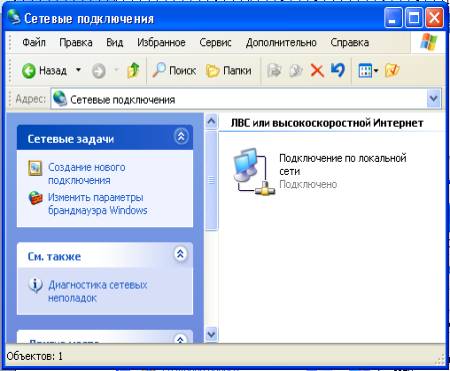450x371 pixels.
Task: Click the greyed-out Forward arrow icon
Action: pos(99,71)
